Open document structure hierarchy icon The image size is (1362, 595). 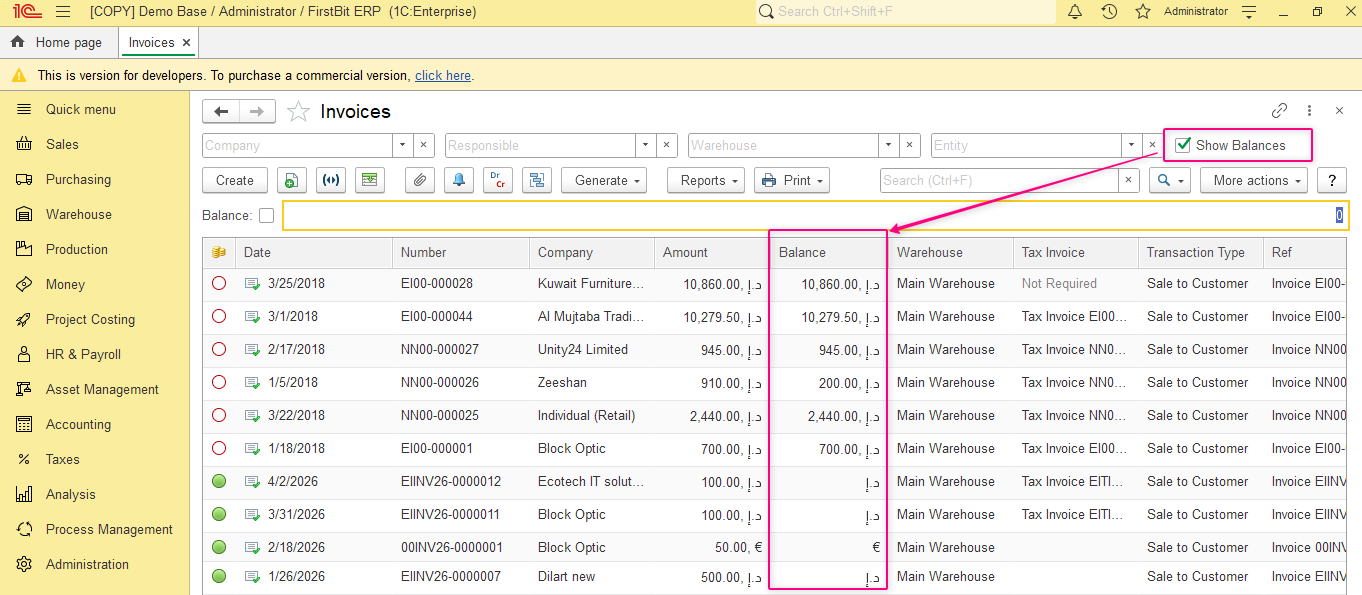537,180
